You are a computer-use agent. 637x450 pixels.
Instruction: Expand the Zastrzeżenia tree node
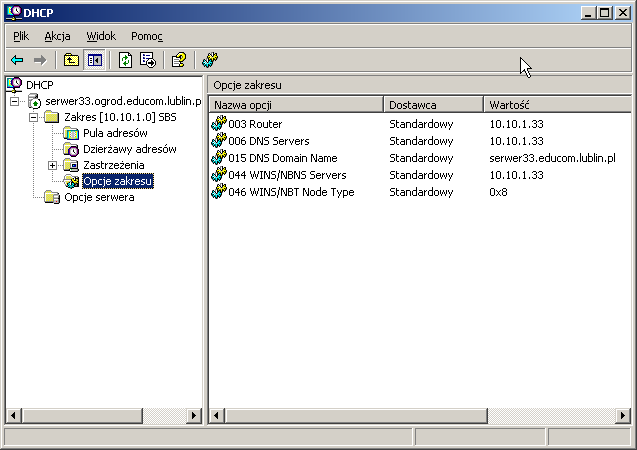tap(52, 165)
